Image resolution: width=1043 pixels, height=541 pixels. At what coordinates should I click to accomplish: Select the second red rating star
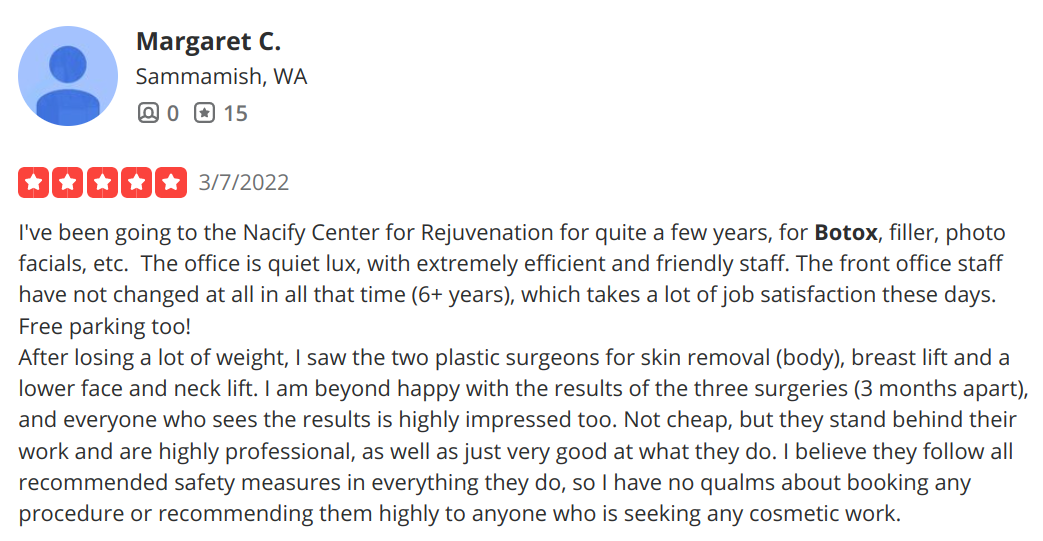tap(68, 182)
